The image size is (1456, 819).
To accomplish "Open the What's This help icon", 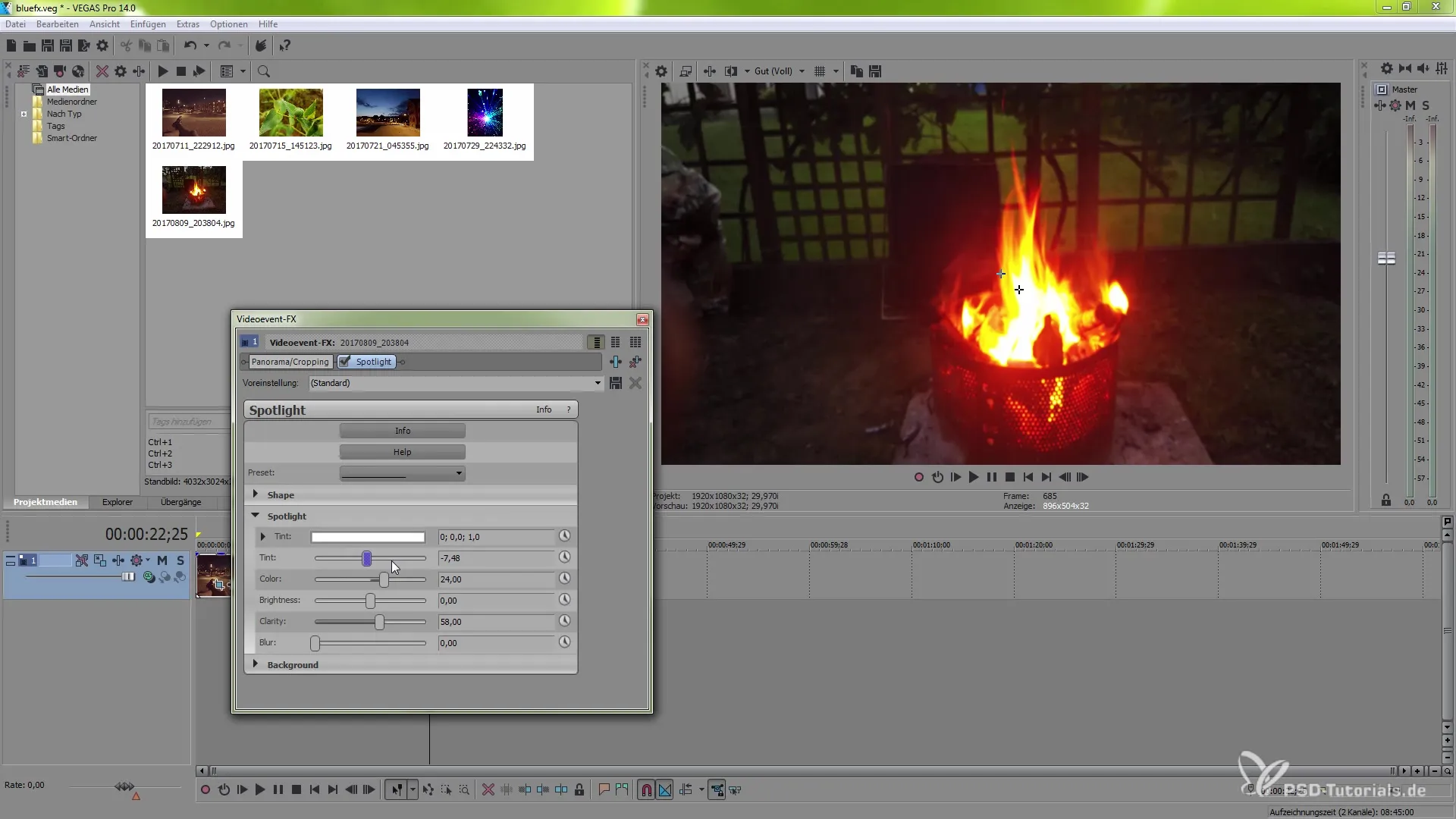I will pyautogui.click(x=284, y=46).
